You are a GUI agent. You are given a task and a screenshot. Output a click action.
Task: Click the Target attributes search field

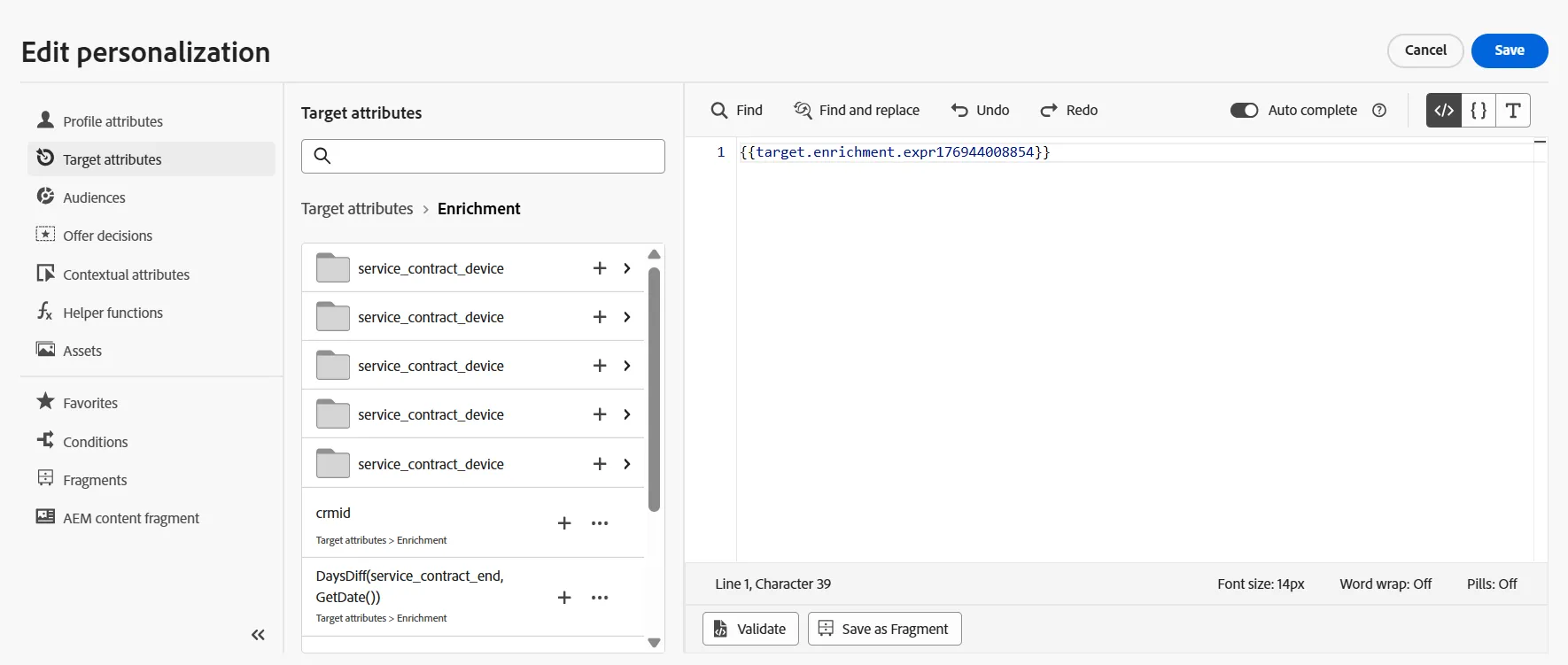[x=483, y=156]
